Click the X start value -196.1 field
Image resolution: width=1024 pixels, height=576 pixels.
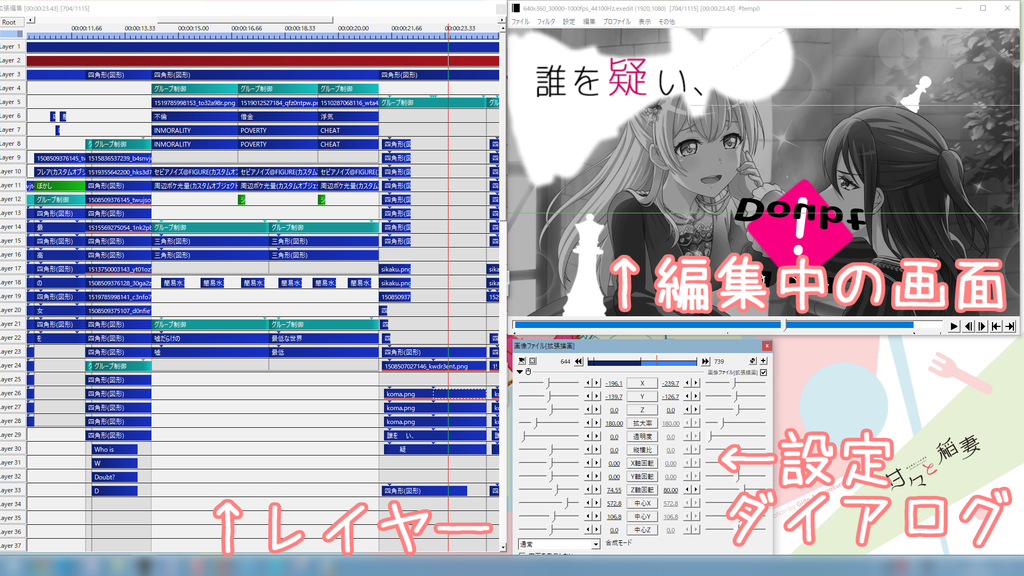[x=613, y=383]
